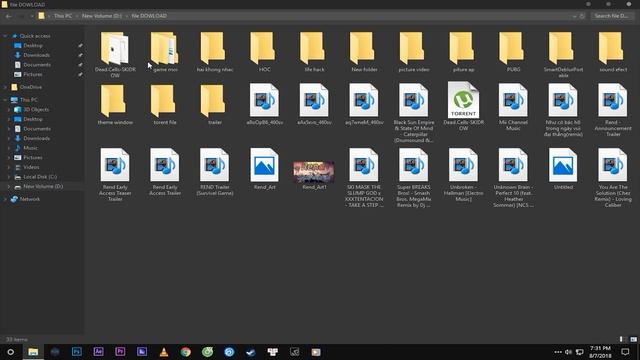Image resolution: width=640 pixels, height=360 pixels.
Task: Expand the Local Disk (C:) chevron
Action: click(9, 177)
